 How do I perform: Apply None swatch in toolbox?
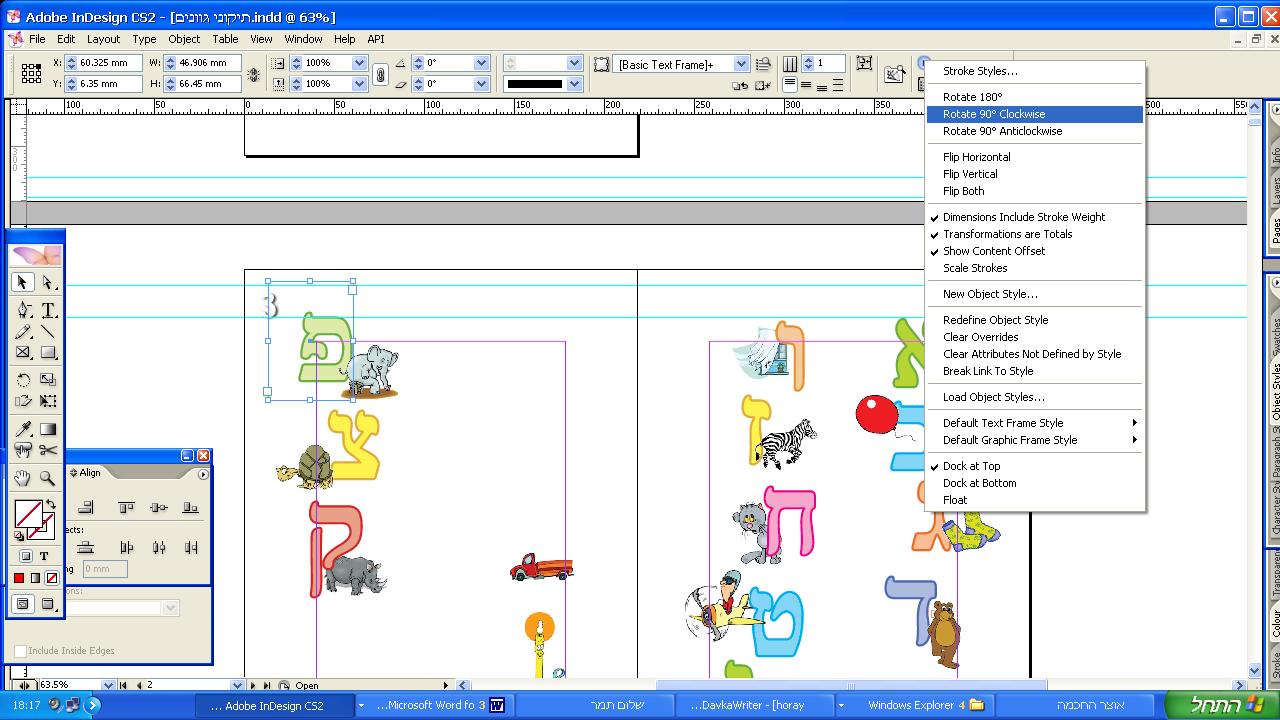52,578
